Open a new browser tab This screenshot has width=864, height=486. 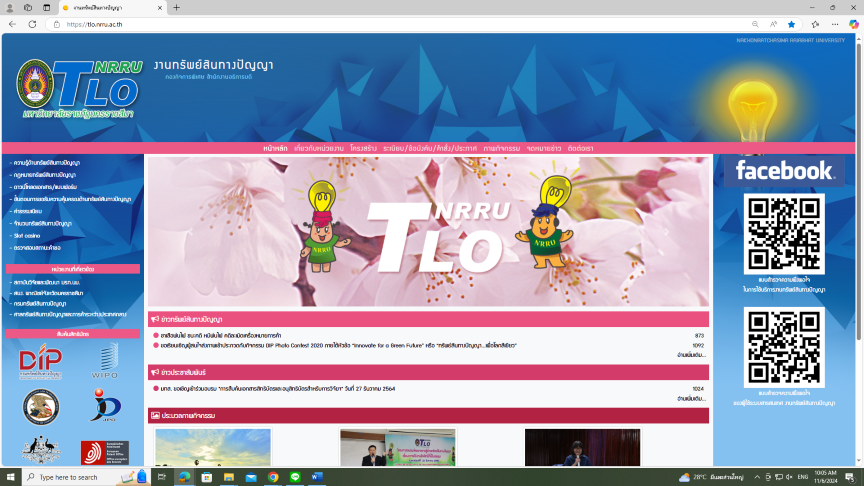177,7
